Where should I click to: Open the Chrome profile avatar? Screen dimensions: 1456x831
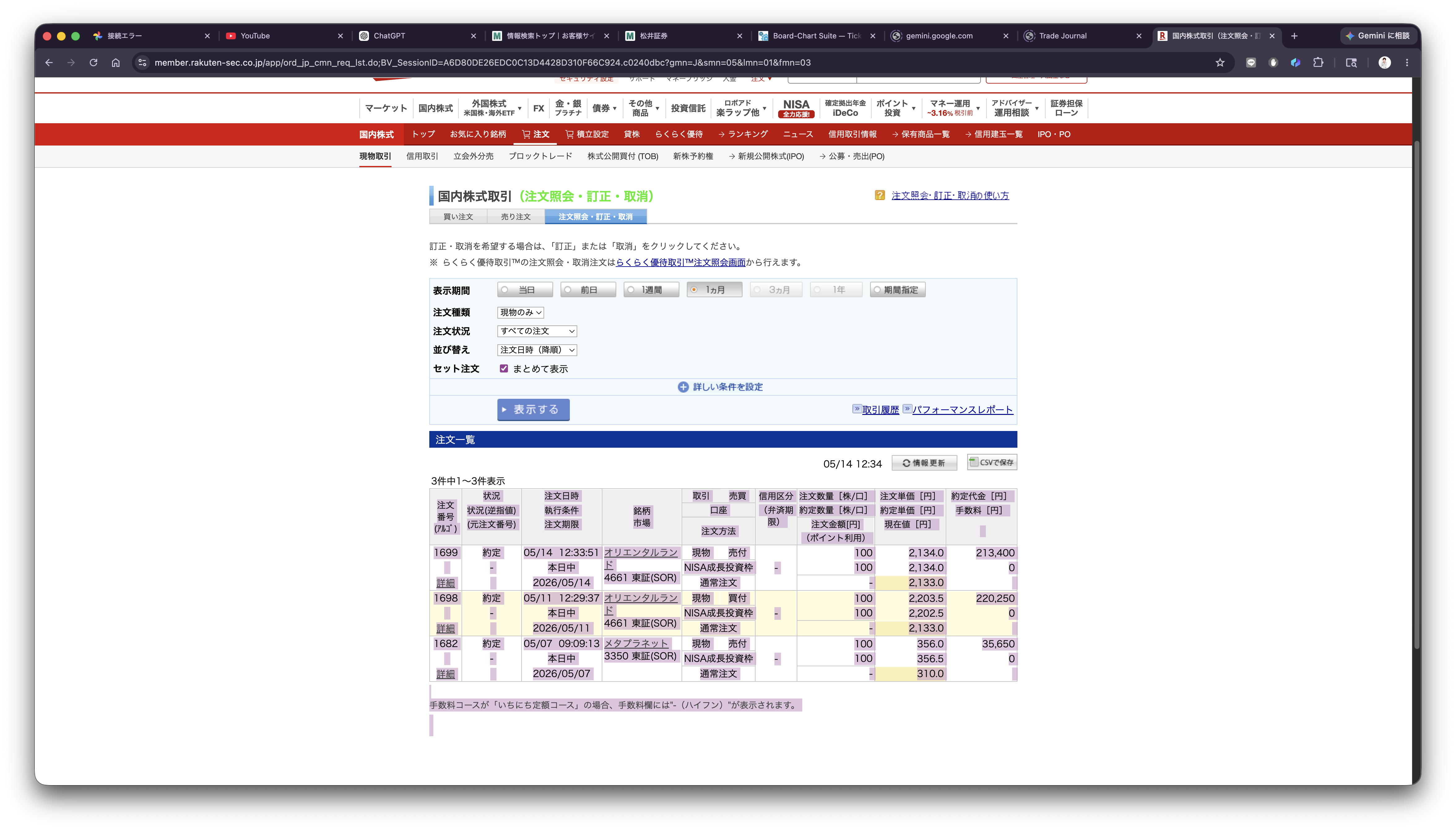[1385, 63]
